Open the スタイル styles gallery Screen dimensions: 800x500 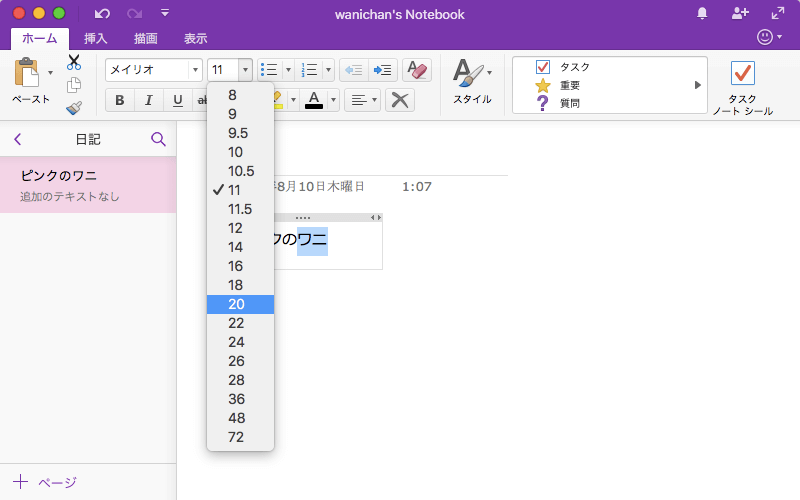click(x=472, y=82)
